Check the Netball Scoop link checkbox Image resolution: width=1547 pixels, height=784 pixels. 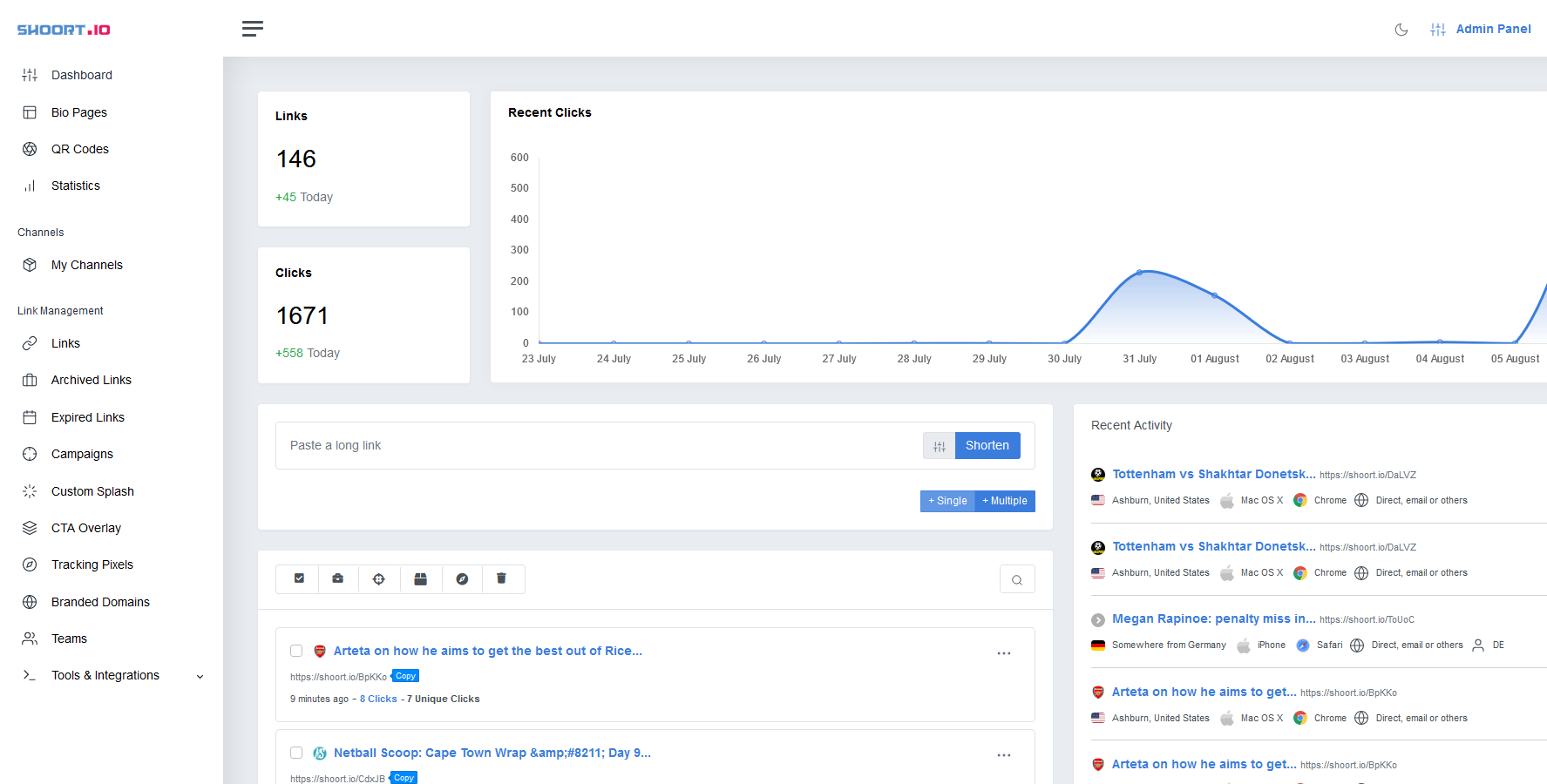pos(296,753)
